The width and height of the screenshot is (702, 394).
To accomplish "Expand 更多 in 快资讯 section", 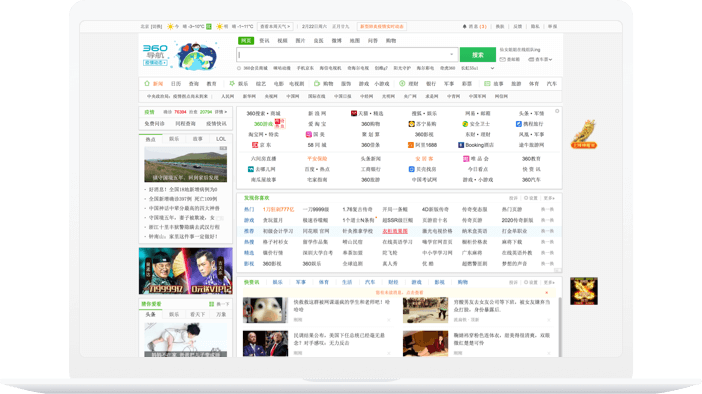I will (549, 283).
